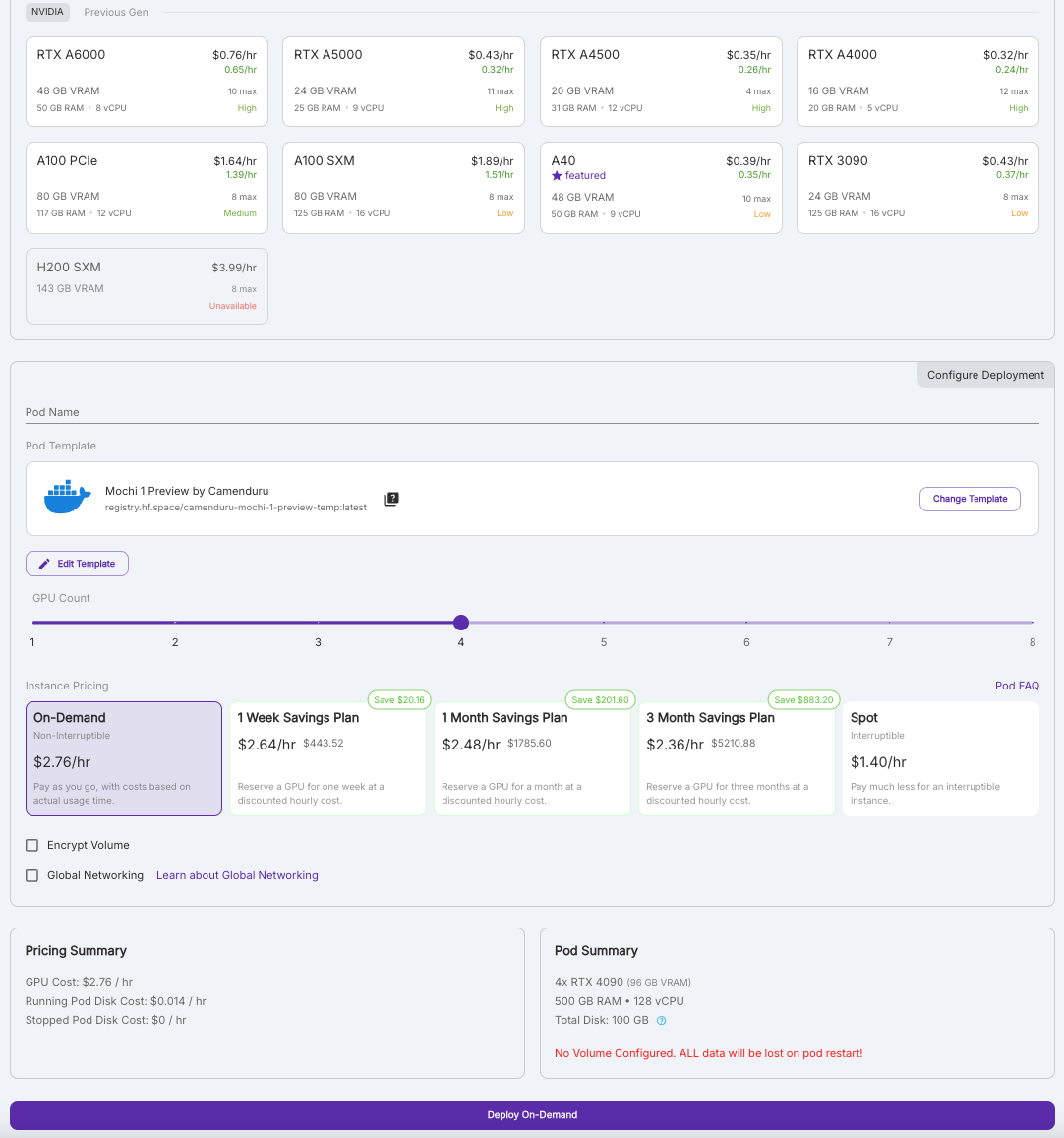Viewport: 1064px width, 1138px height.
Task: Choose the Spot interruptible pricing option
Action: [x=940, y=758]
